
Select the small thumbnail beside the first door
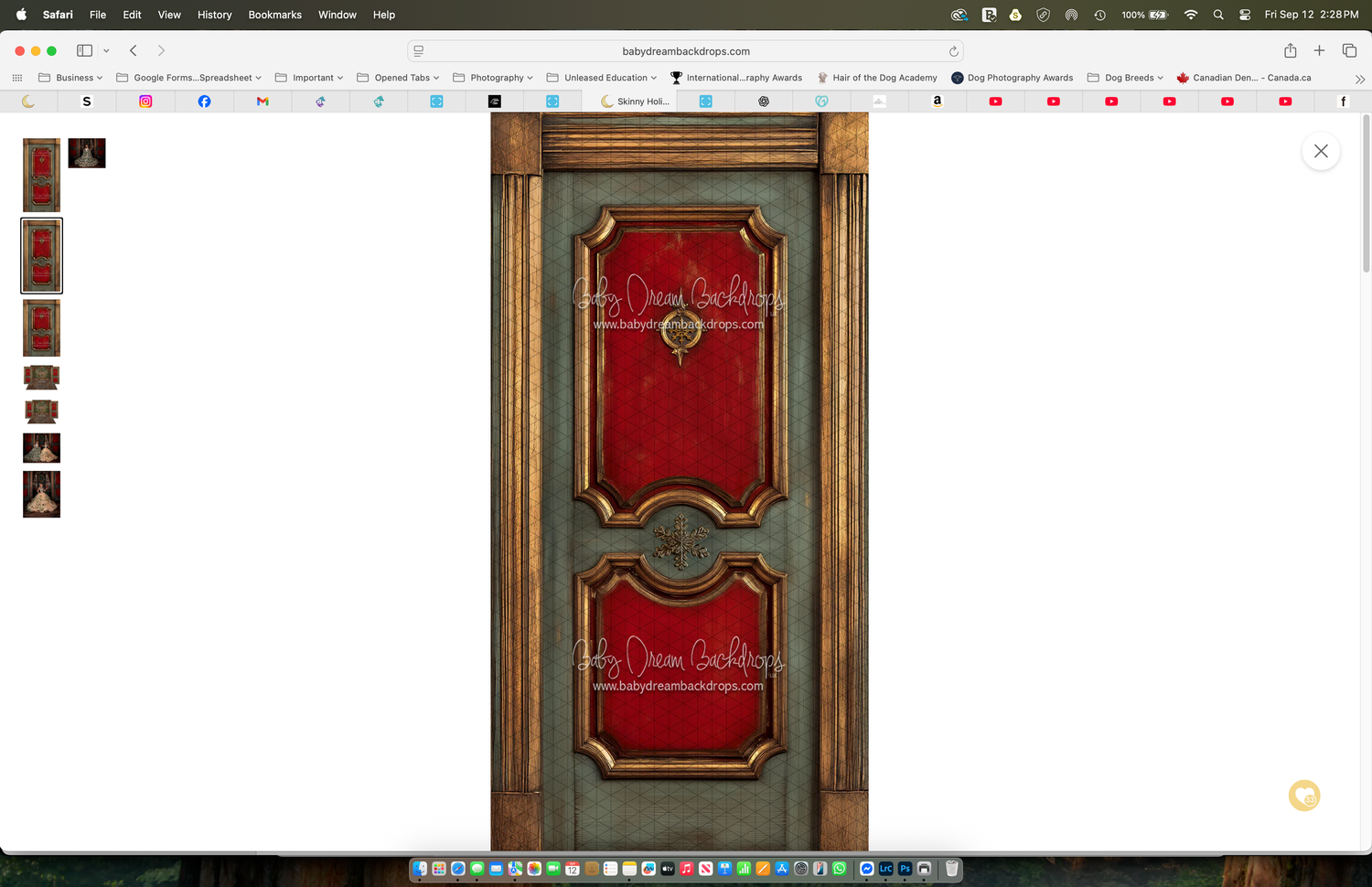(x=87, y=153)
